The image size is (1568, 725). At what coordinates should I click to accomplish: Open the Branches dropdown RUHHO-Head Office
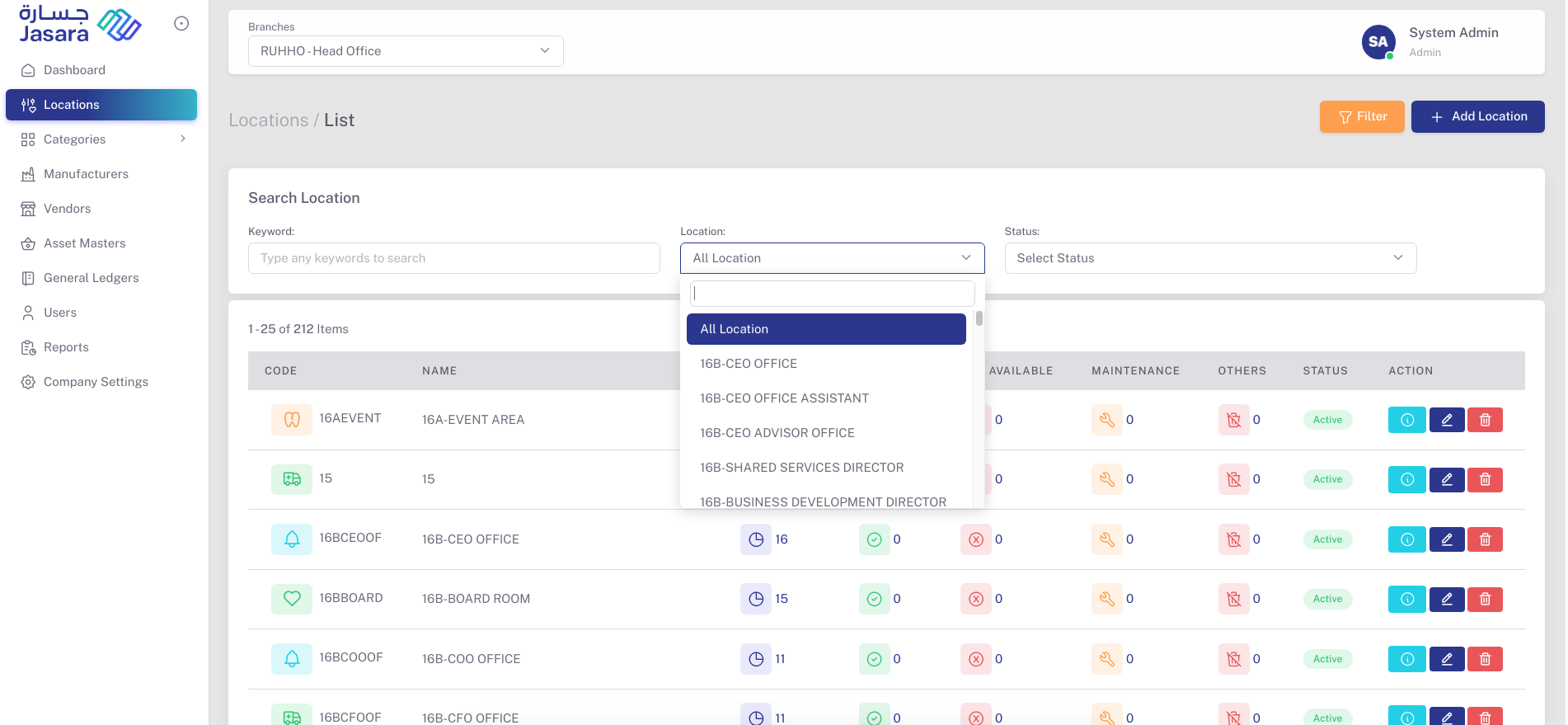point(406,51)
